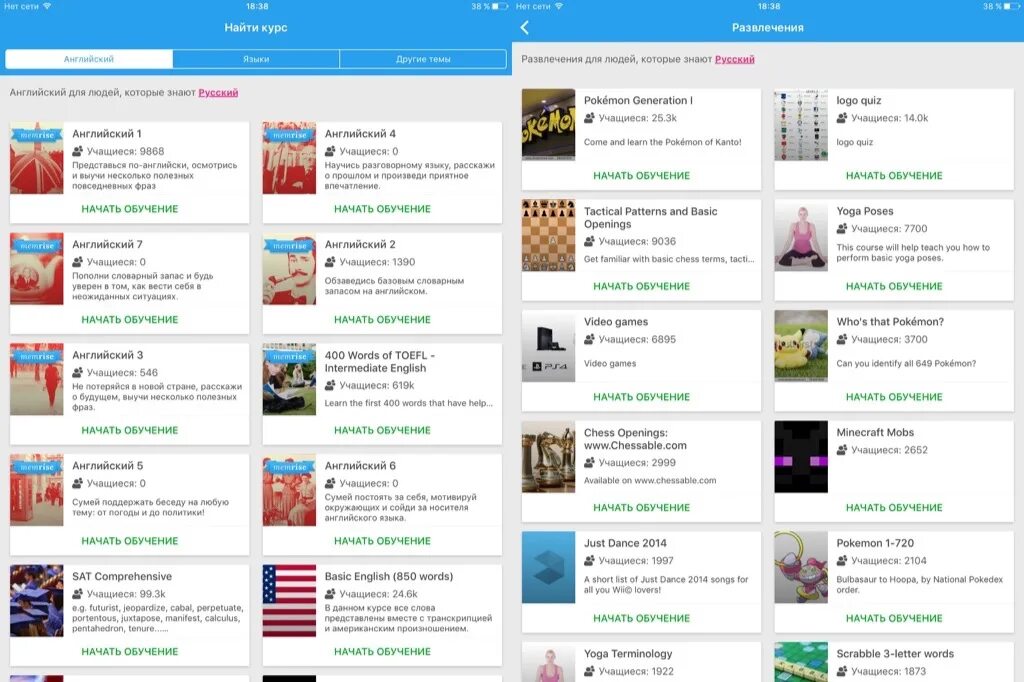
Task: Open the Pokémon Generation I thumbnail
Action: [x=549, y=125]
